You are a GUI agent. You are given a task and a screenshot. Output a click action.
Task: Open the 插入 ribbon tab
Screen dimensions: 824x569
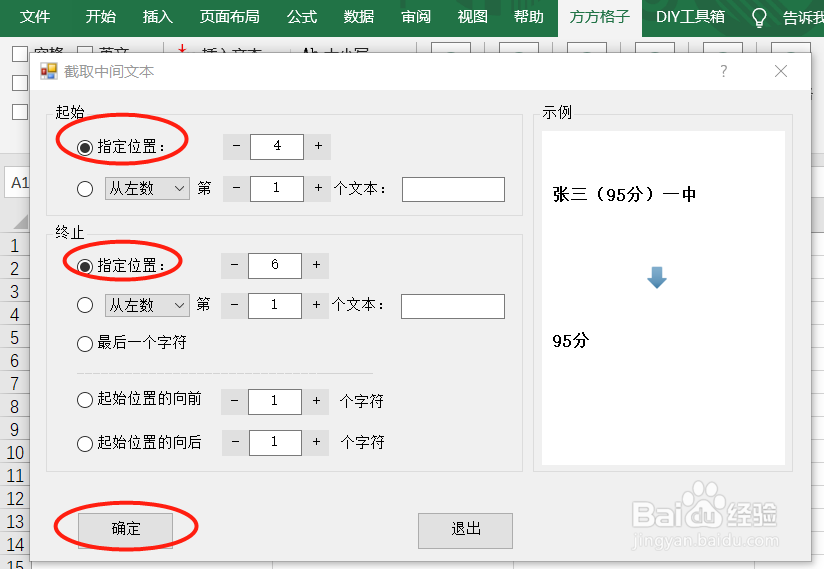click(158, 17)
